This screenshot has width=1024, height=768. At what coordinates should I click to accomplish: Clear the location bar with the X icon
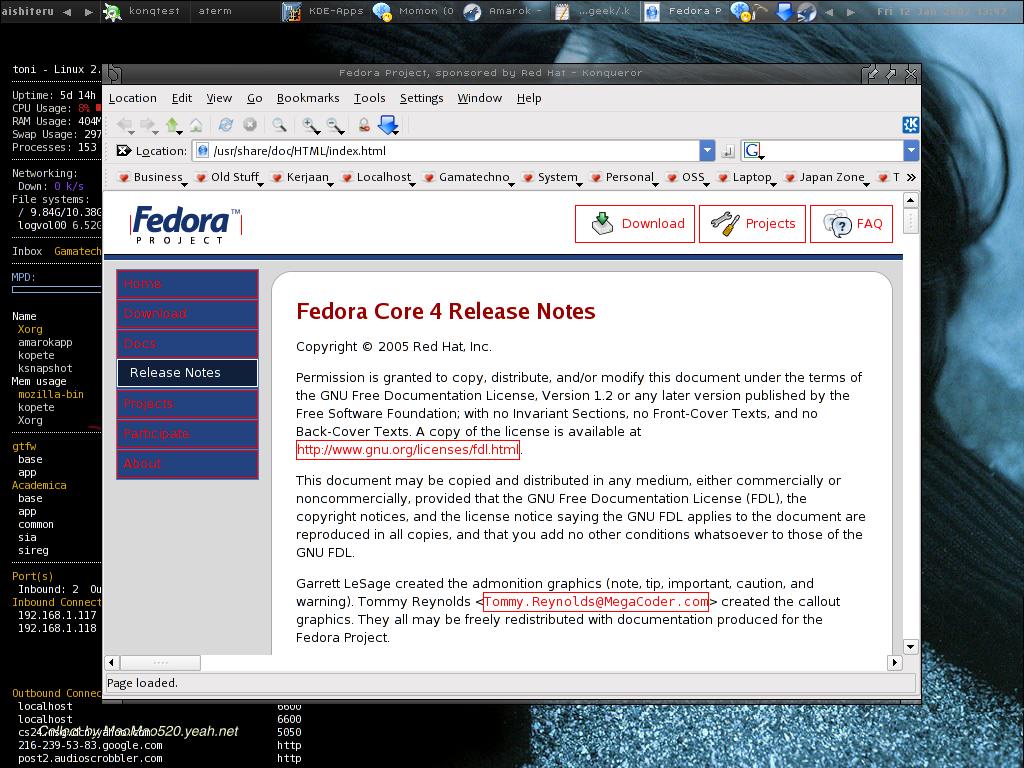pyautogui.click(x=123, y=151)
